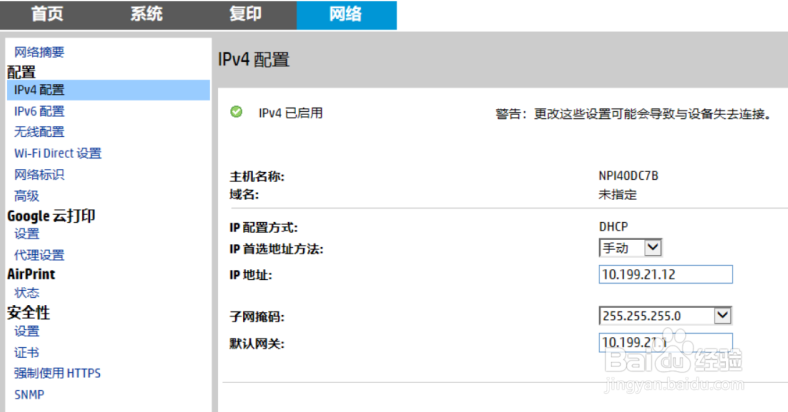Open 证书 page

pyautogui.click(x=27, y=352)
